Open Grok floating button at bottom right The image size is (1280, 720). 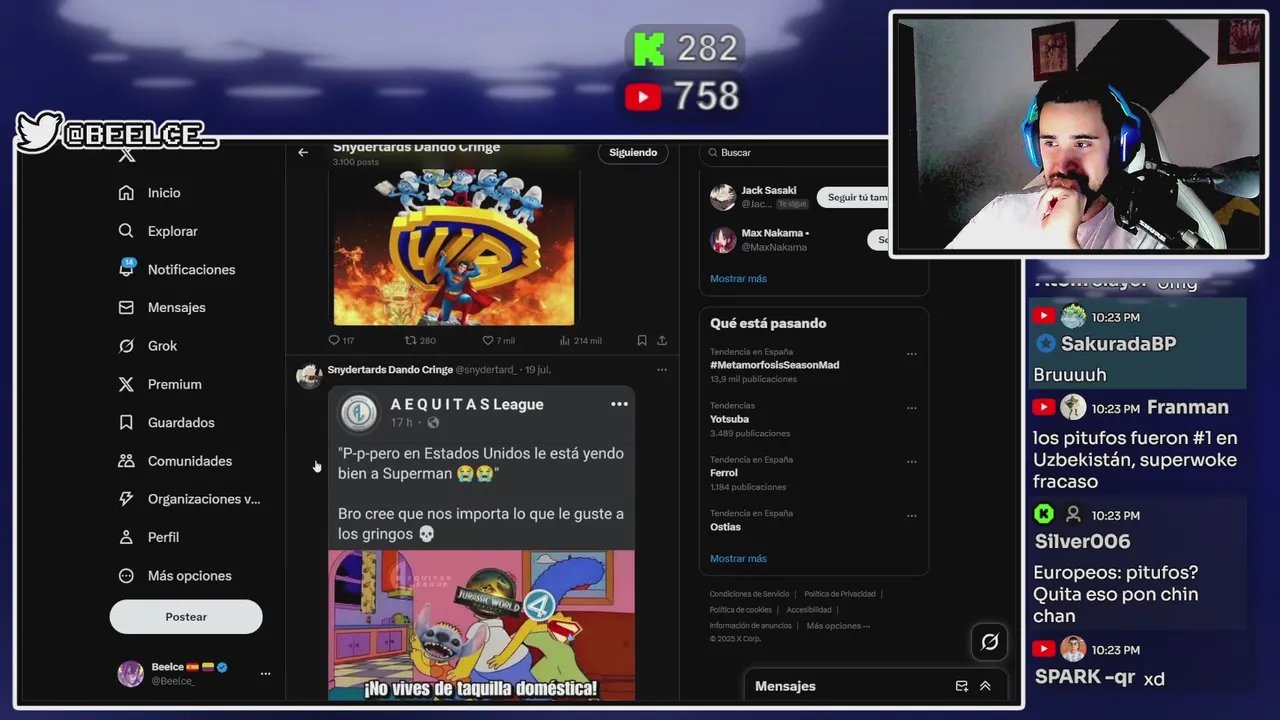tap(990, 642)
